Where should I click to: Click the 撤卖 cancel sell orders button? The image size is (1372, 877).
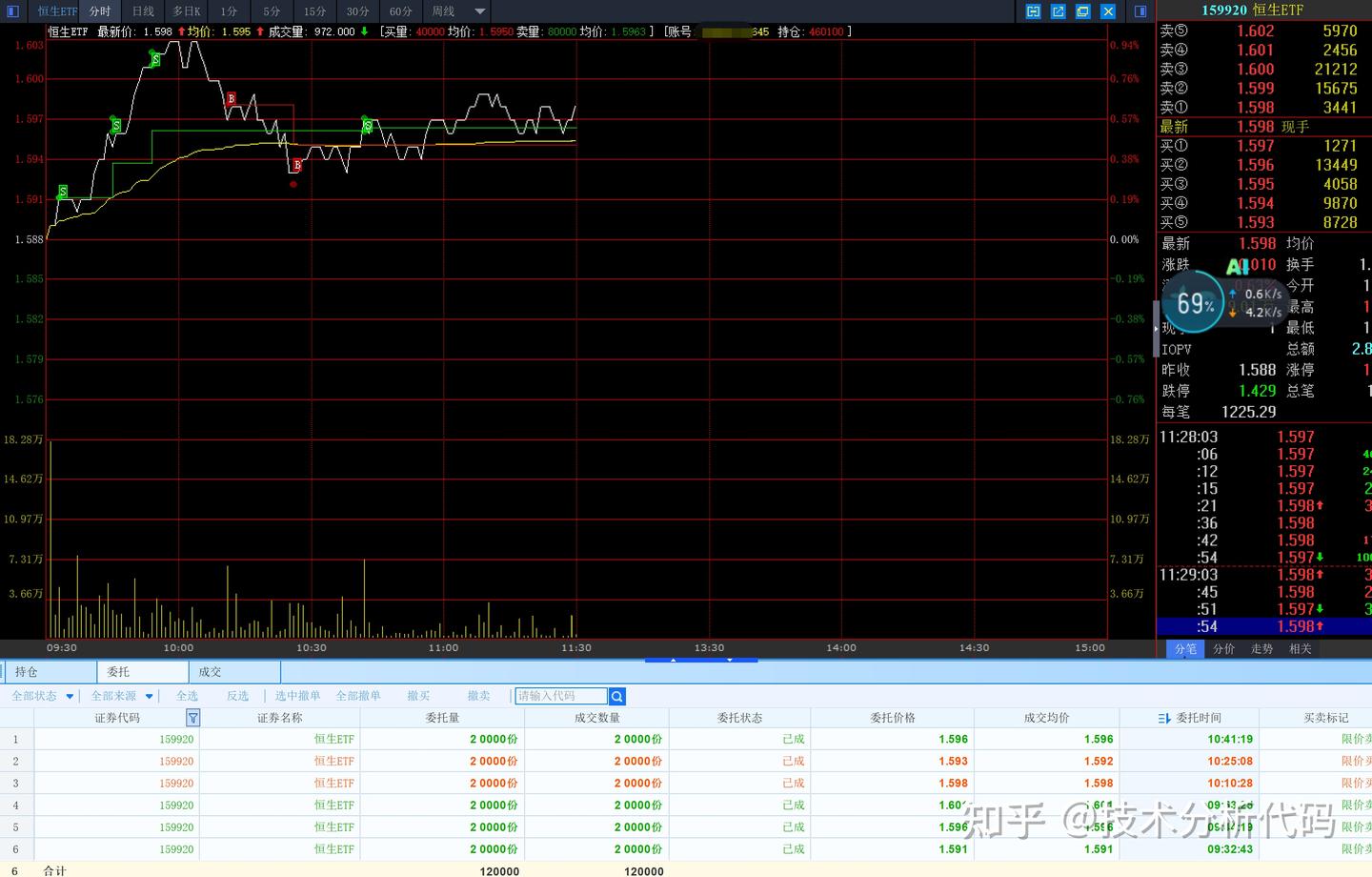pyautogui.click(x=478, y=696)
